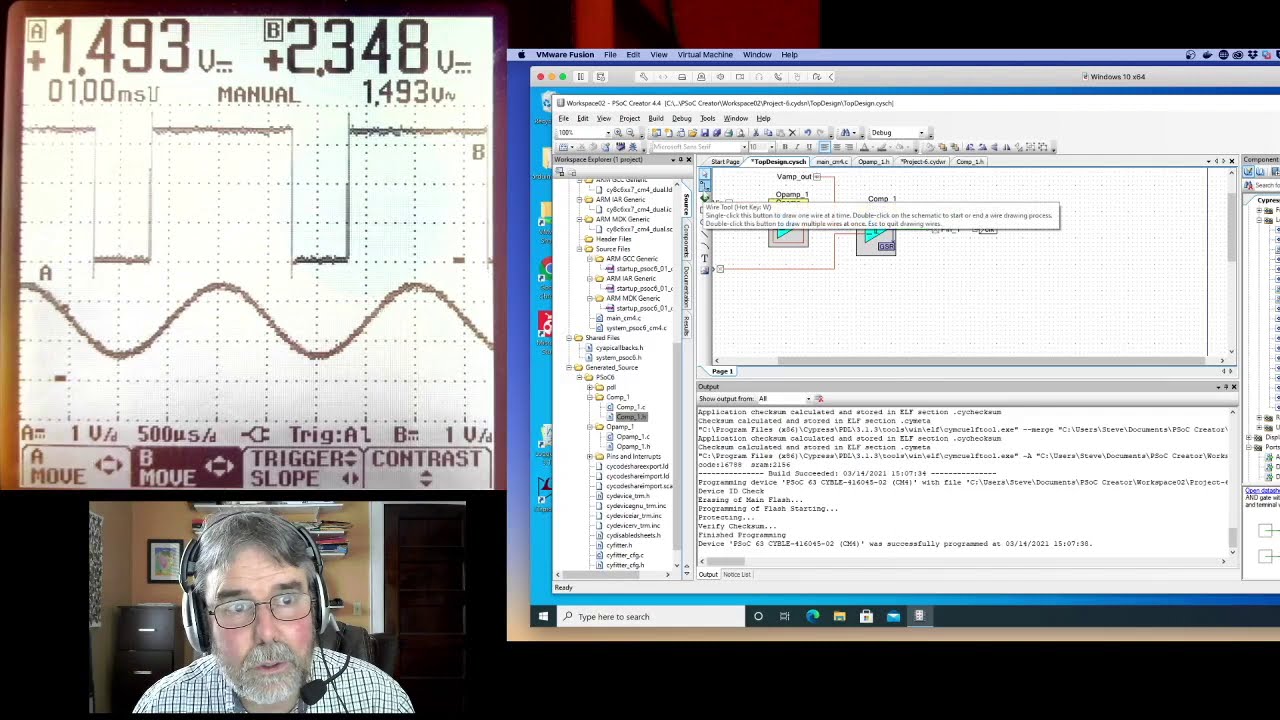This screenshot has width=1280, height=720.
Task: Switch to the main_cm4.c tab
Action: [x=832, y=161]
